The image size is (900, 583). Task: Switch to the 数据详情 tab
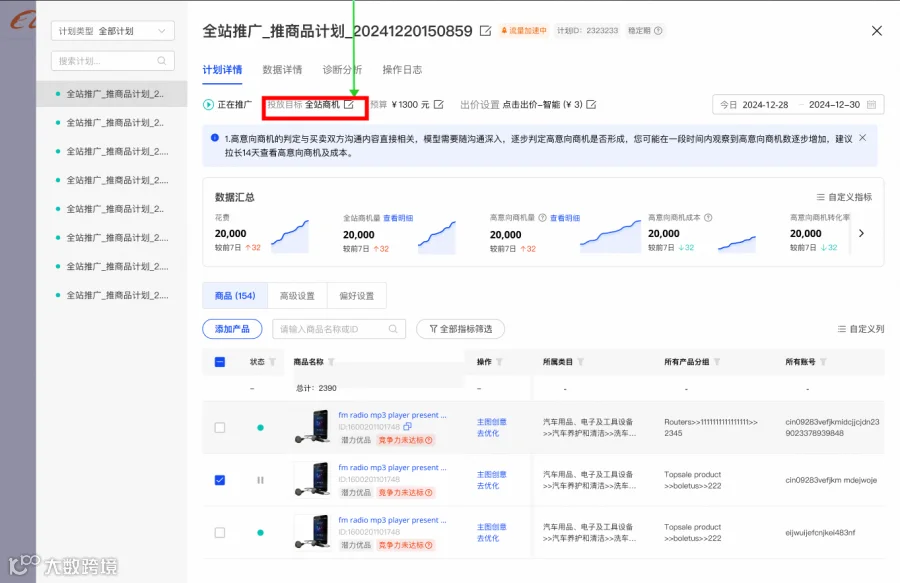click(x=282, y=69)
